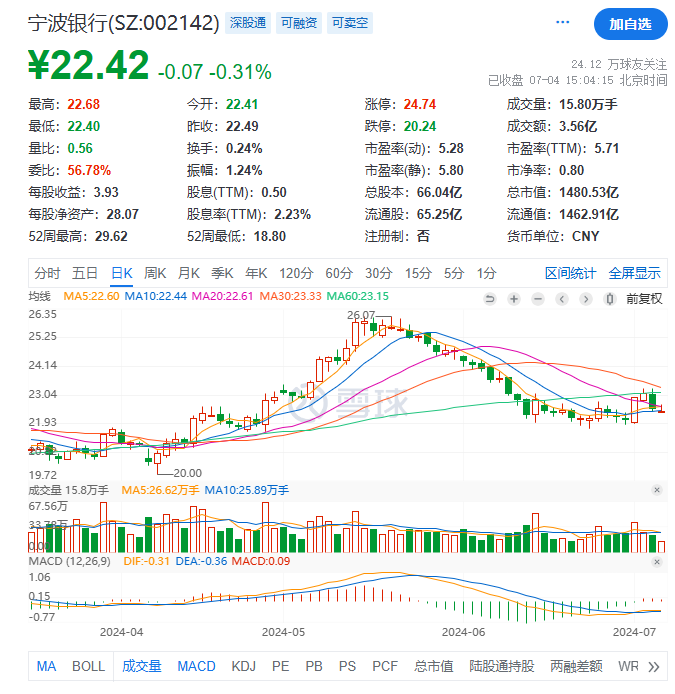The image size is (675, 694).
Task: Click the 52周最高 value 29.62
Action: (x=111, y=236)
